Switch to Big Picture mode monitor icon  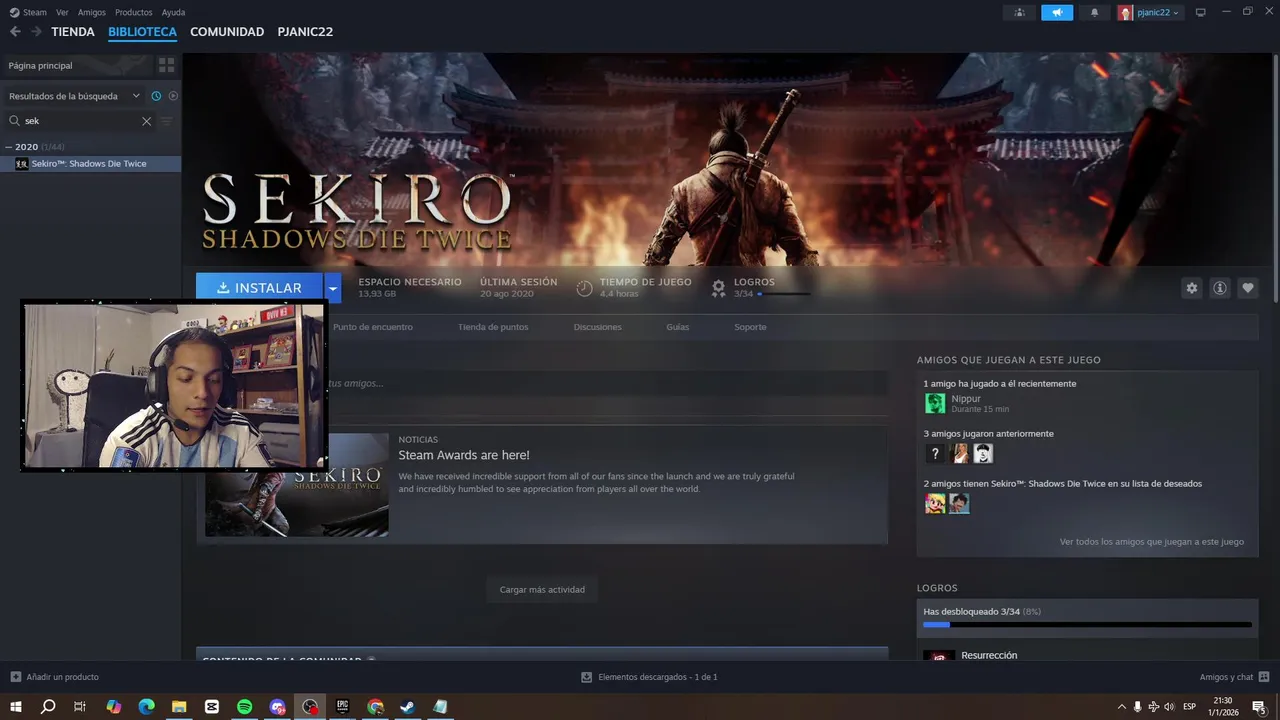tap(1201, 12)
